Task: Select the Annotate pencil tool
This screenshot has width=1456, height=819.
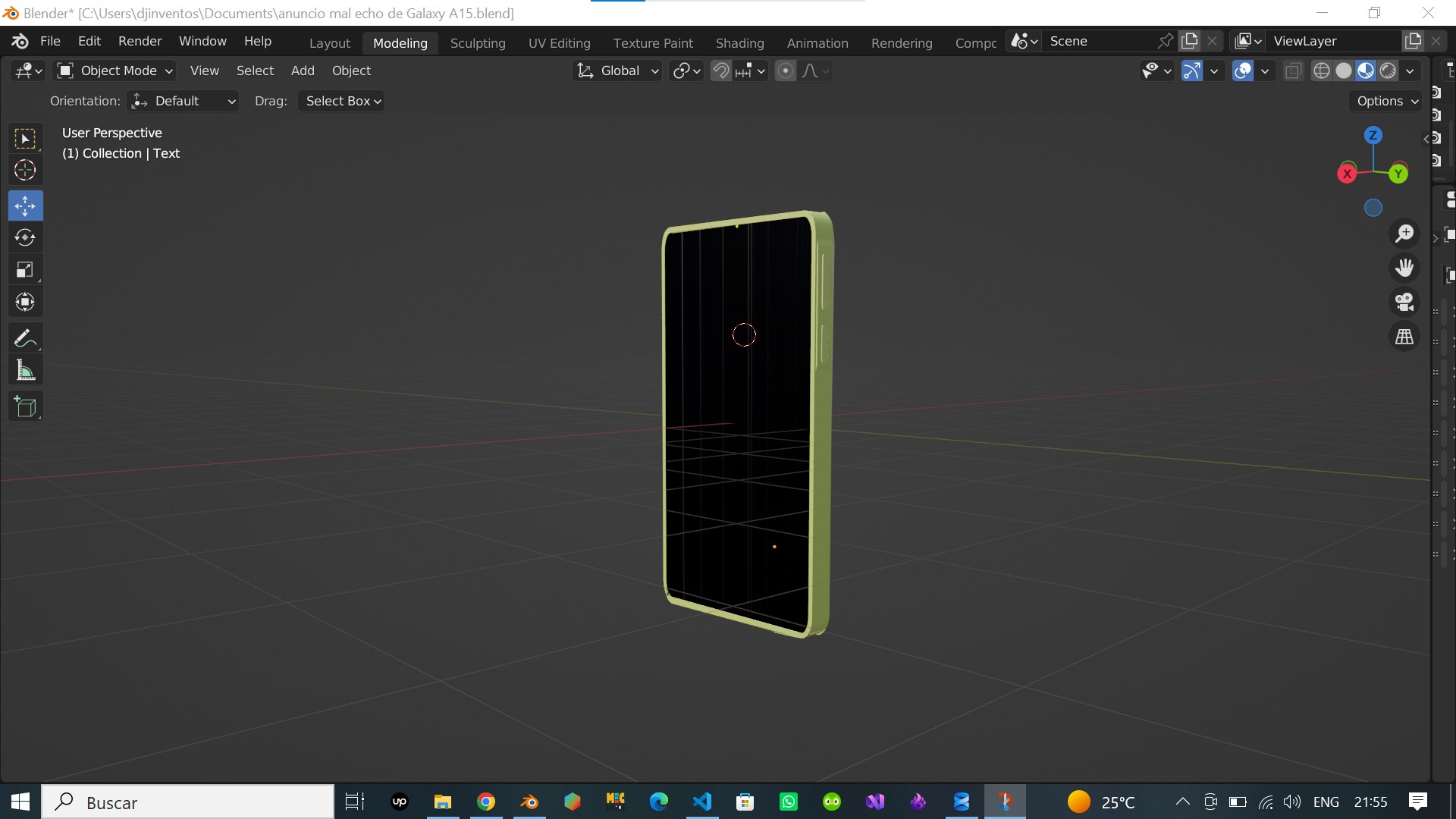Action: pos(25,338)
